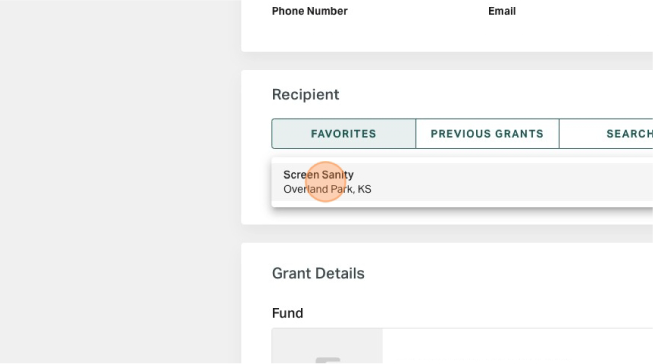Click the Phone Number label
653x364 pixels.
(x=309, y=11)
